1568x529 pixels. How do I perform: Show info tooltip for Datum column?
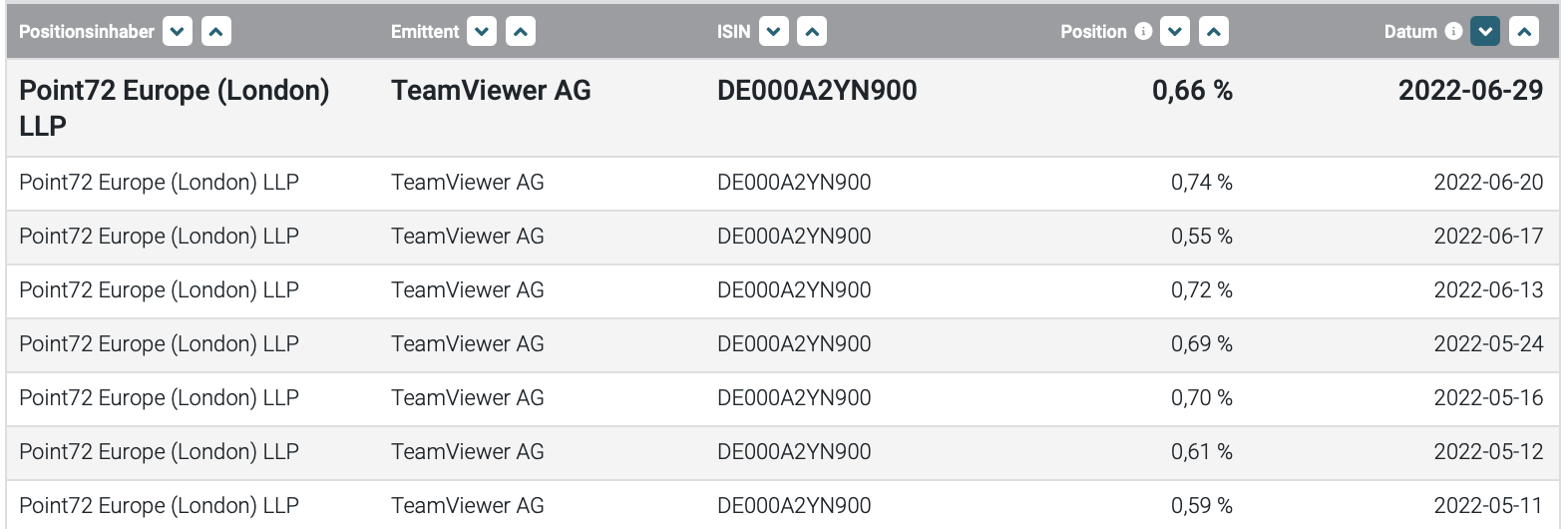click(1453, 32)
